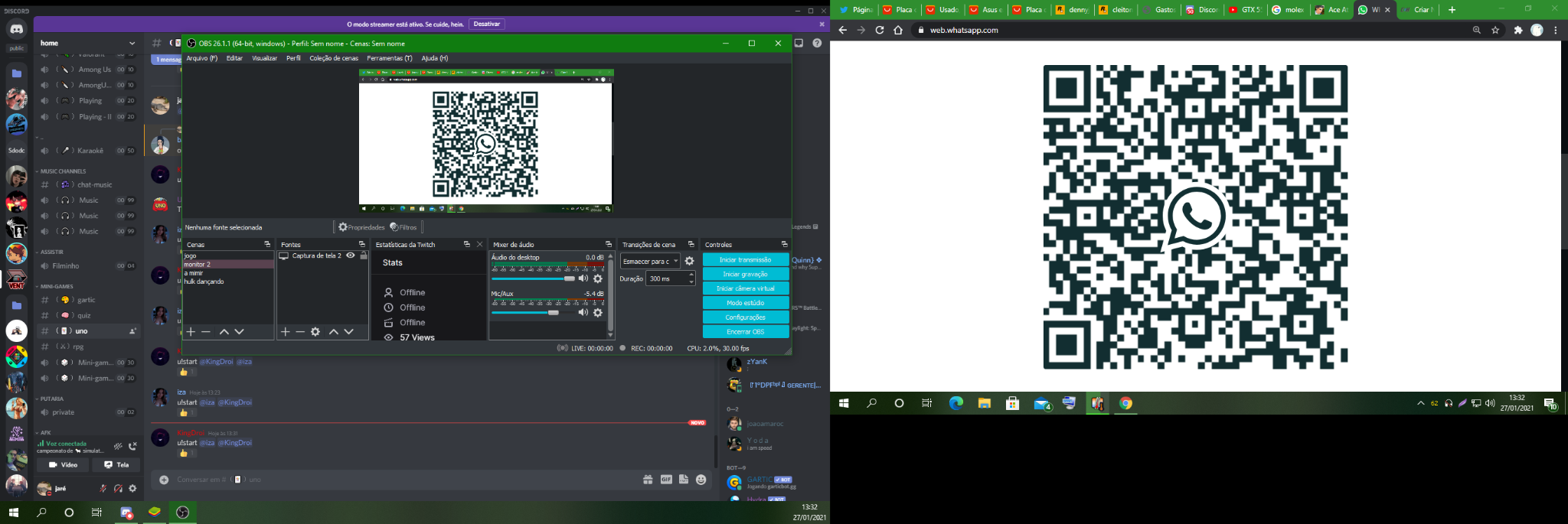
Task: Open Discord user settings gear
Action: [132, 488]
